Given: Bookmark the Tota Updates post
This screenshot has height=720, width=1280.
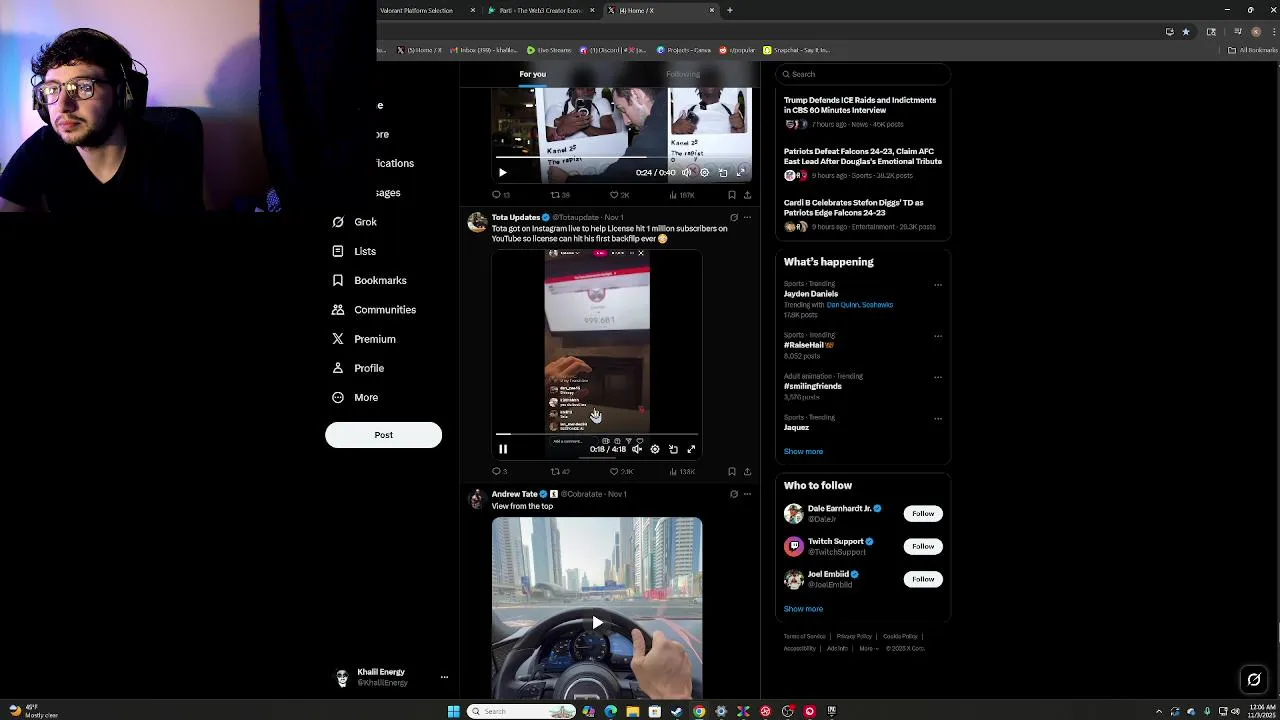Looking at the screenshot, I should pyautogui.click(x=732, y=472).
